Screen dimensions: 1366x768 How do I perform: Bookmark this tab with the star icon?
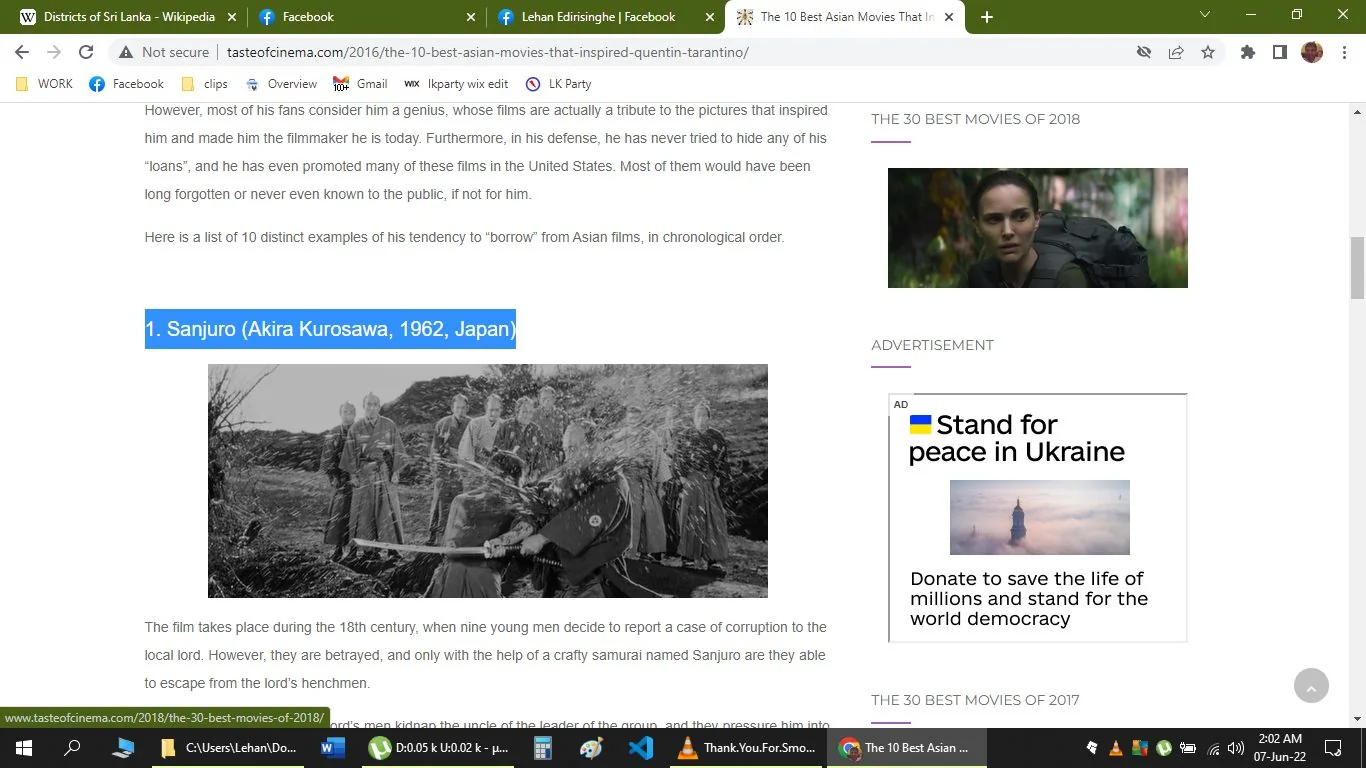[1208, 52]
